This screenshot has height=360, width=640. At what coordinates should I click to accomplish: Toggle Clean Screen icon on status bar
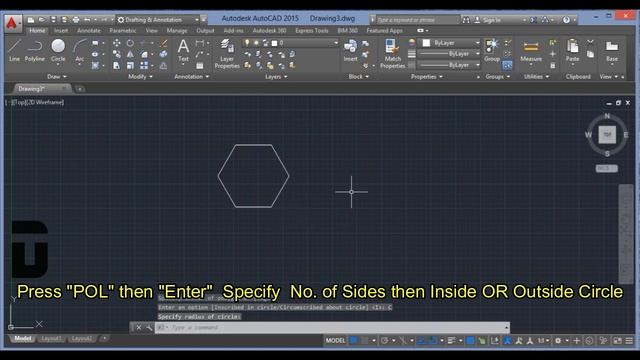click(618, 340)
